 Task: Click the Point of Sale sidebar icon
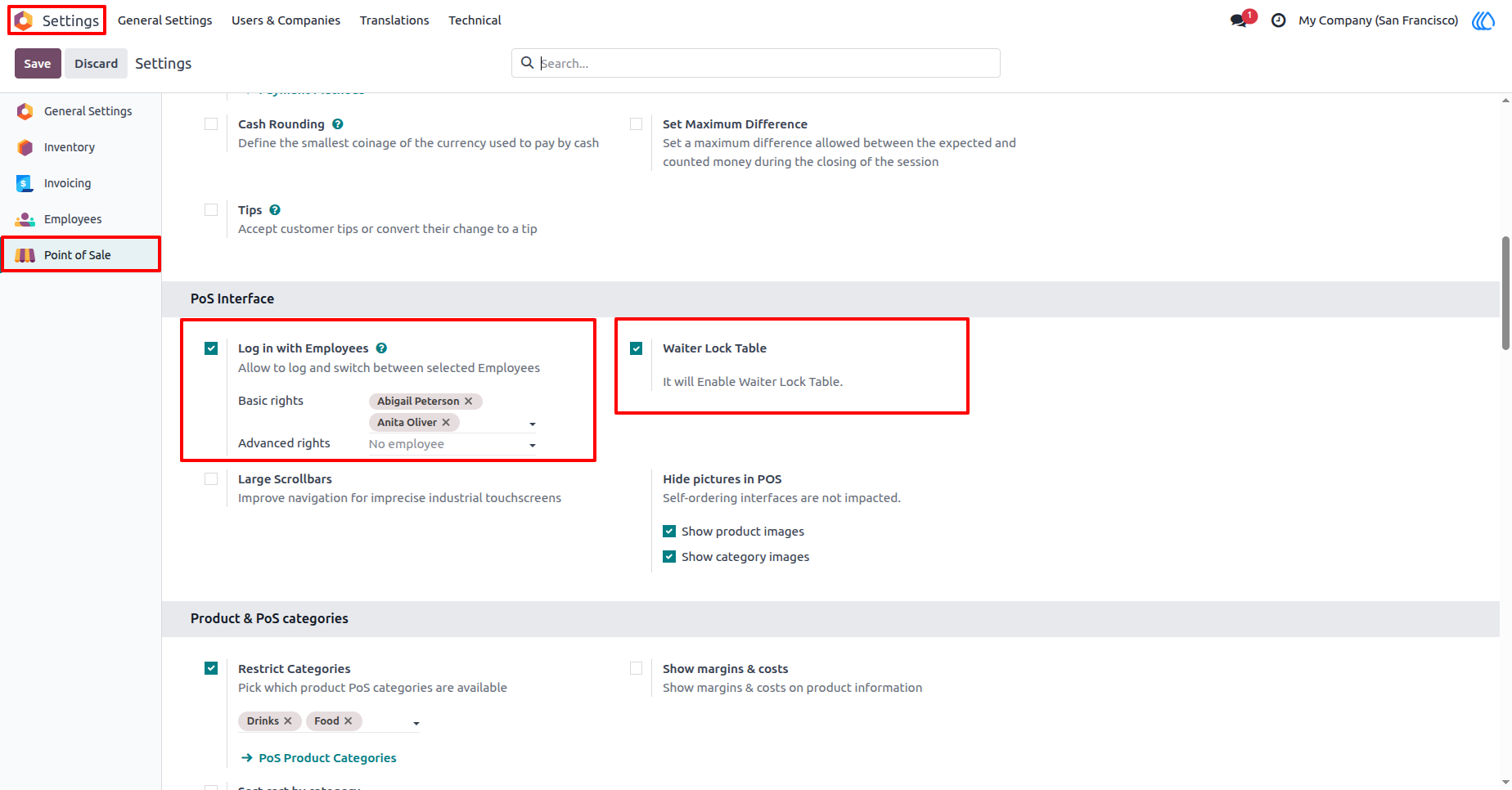tap(25, 255)
